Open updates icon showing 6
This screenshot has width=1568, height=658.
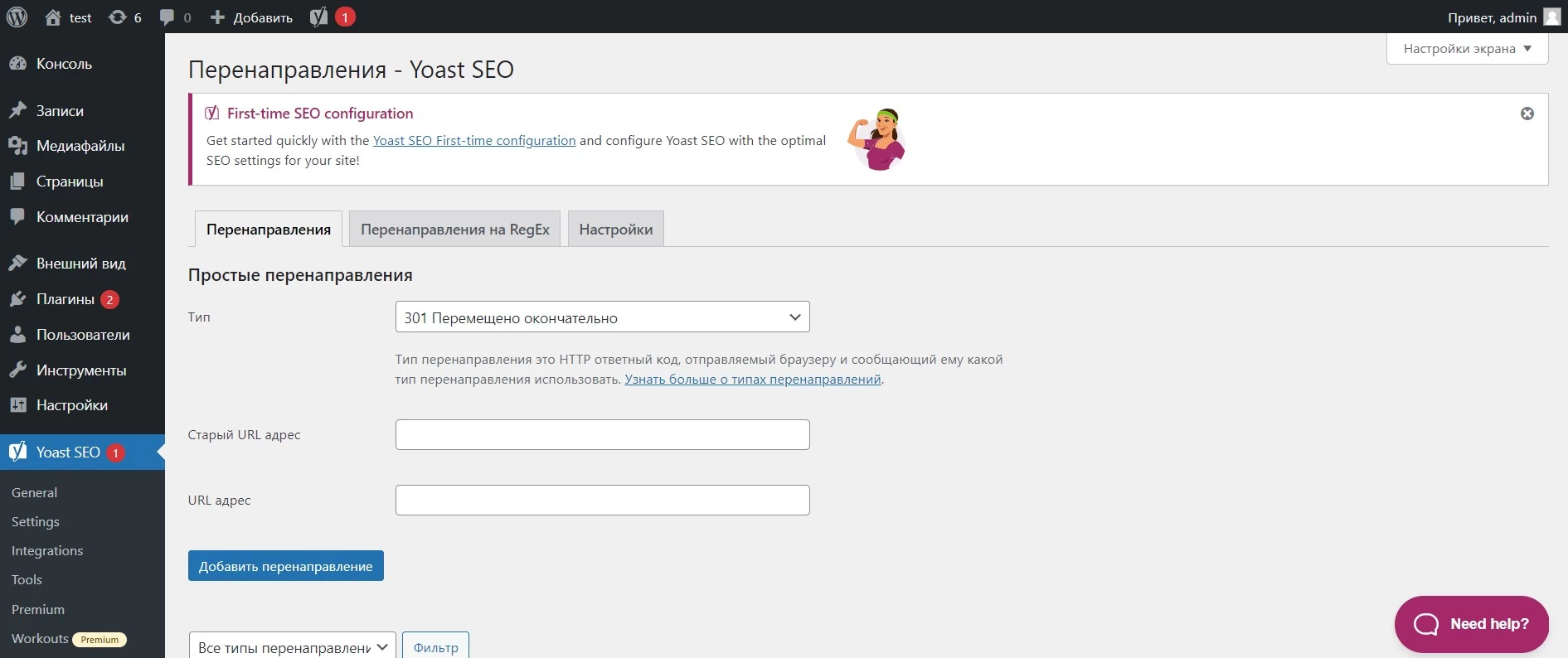117,17
